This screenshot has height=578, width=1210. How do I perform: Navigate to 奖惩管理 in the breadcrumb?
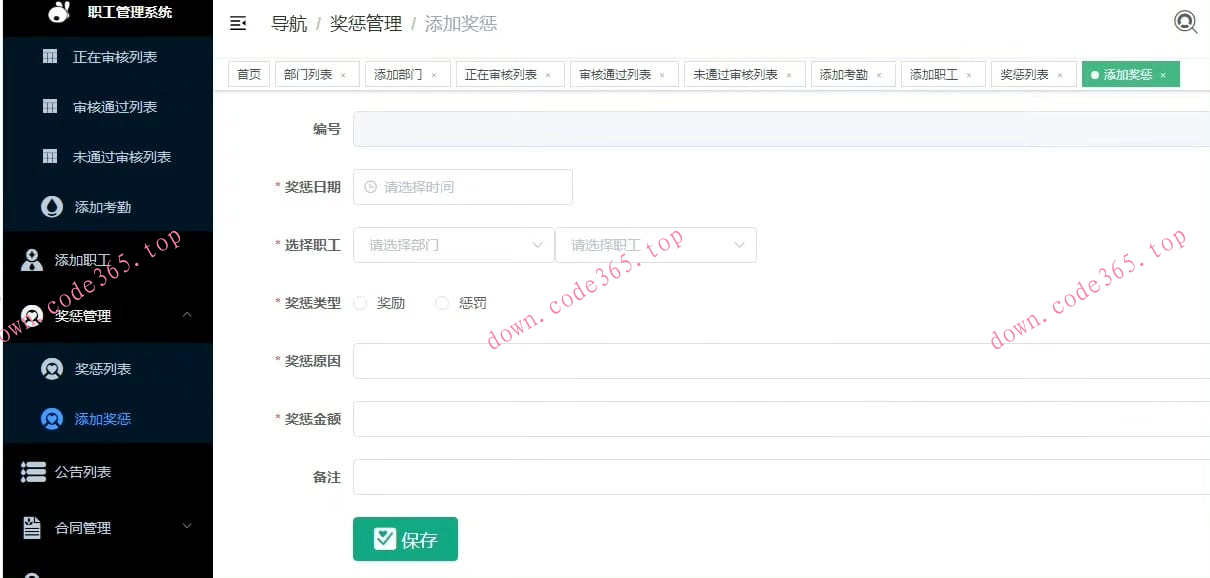click(365, 23)
